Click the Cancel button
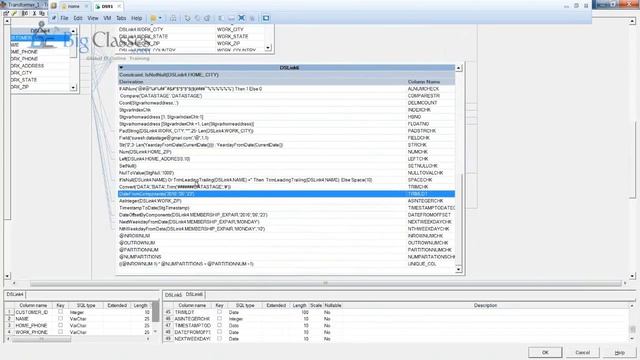Viewport: 640px width, 360px height. tap(582, 352)
